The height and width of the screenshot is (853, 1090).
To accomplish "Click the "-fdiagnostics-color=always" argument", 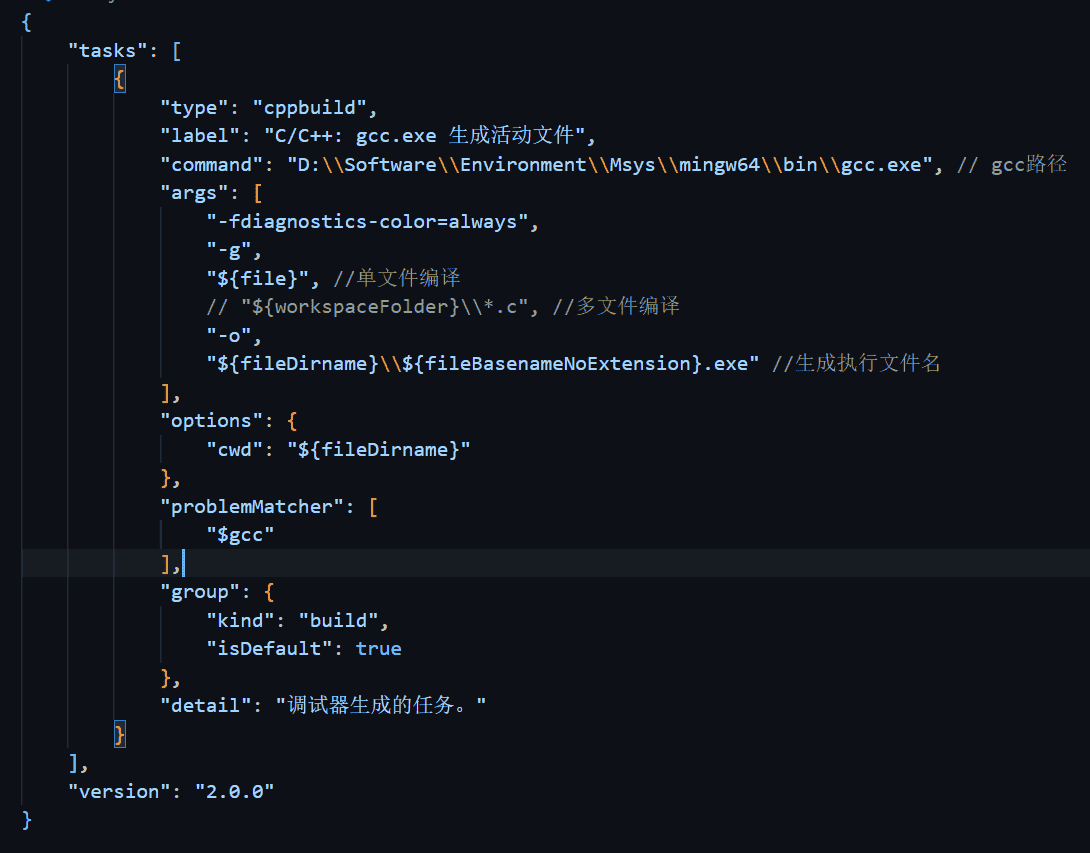I will click(367, 222).
